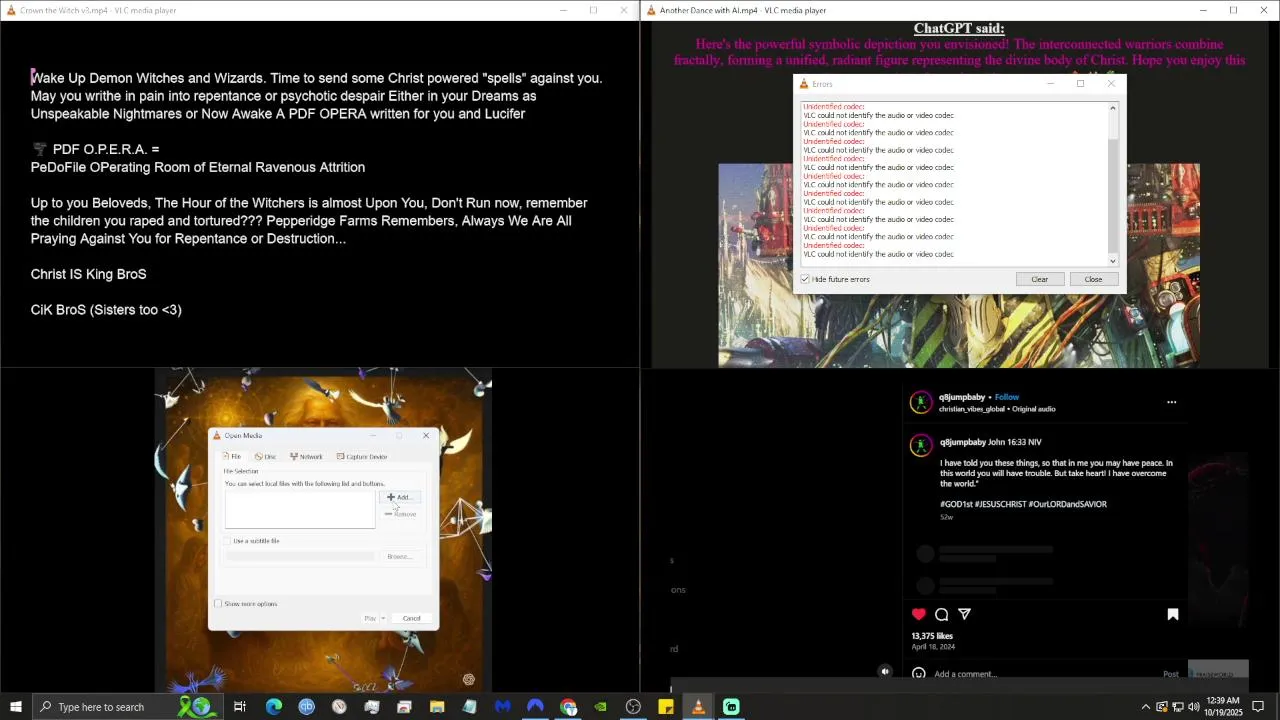Click q8jumpbaby profile avatar at post header
Image resolution: width=1280 pixels, height=720 pixels.
coord(921,402)
